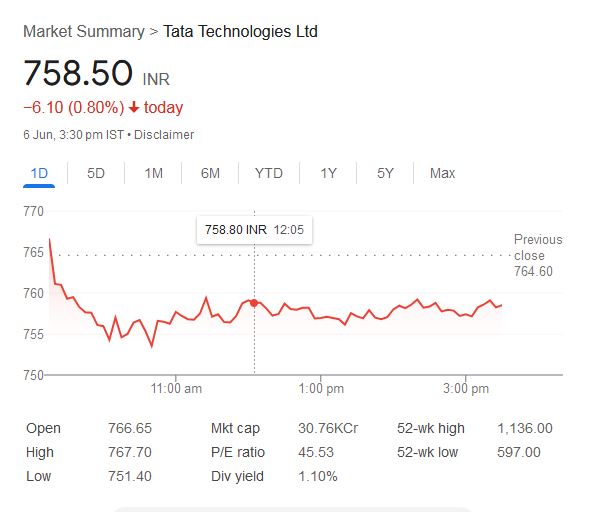Click the Previous close 764.60 label
Viewport: 610px width, 512px height.
[538, 255]
